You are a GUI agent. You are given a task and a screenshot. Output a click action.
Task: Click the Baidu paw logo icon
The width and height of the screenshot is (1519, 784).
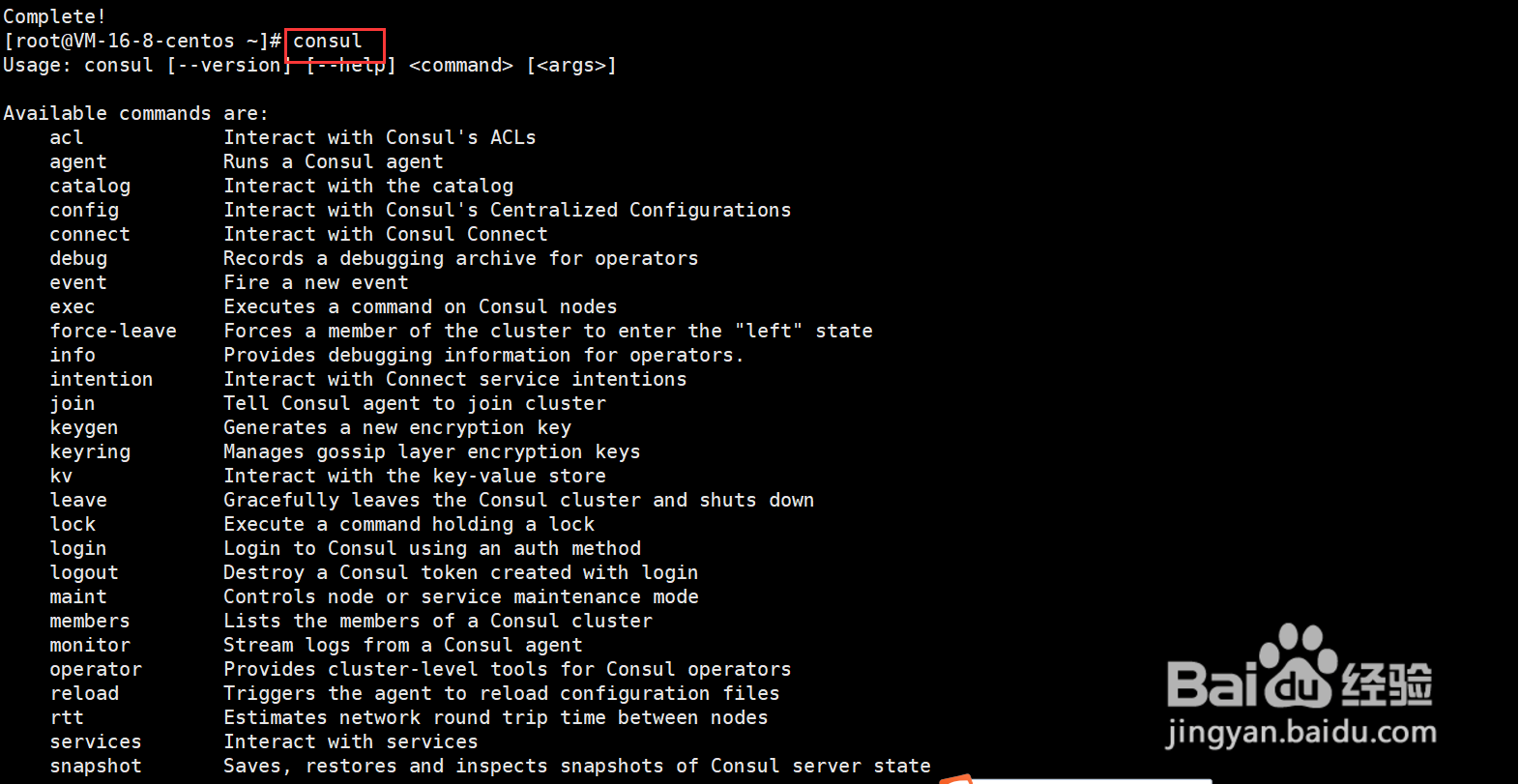(x=1300, y=666)
